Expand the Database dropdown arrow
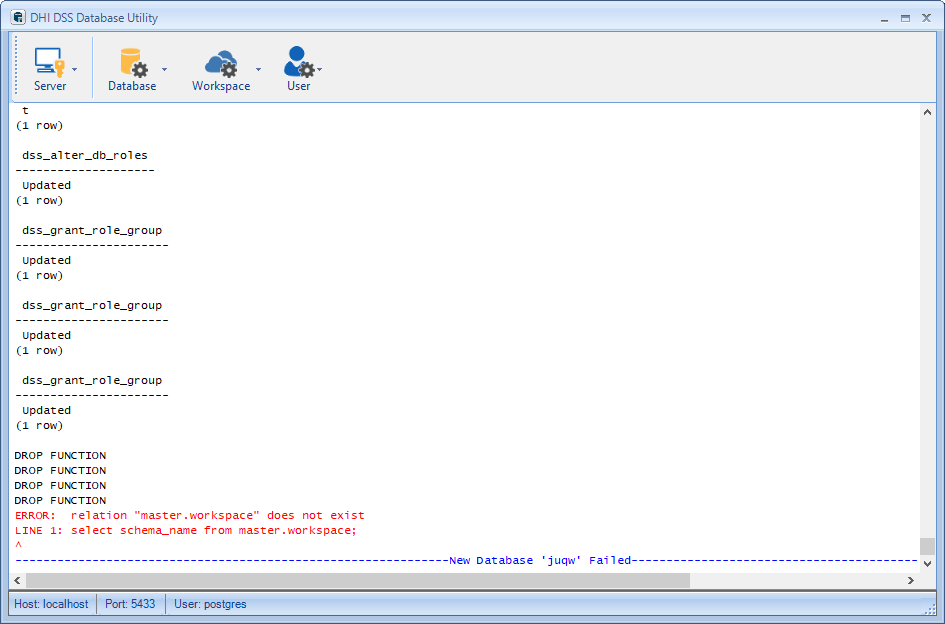Screen dimensions: 945x624 (x=165, y=69)
